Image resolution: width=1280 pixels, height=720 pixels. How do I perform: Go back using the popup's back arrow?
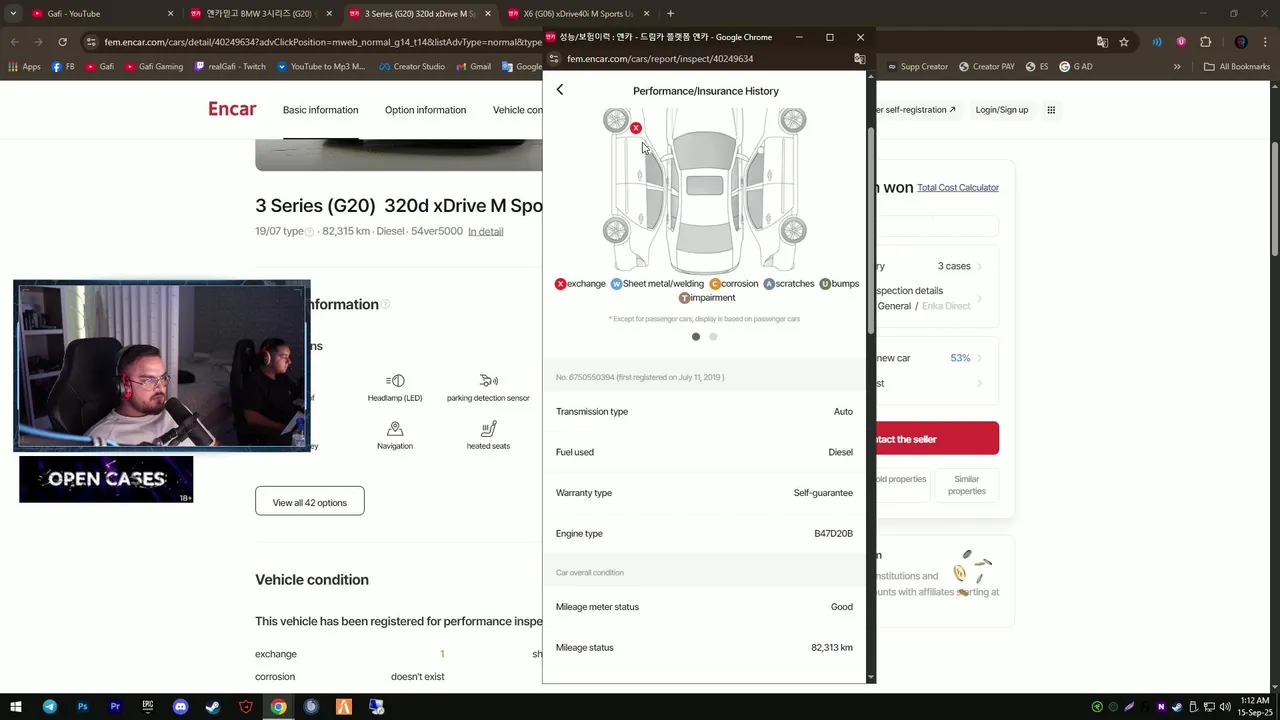click(x=560, y=90)
